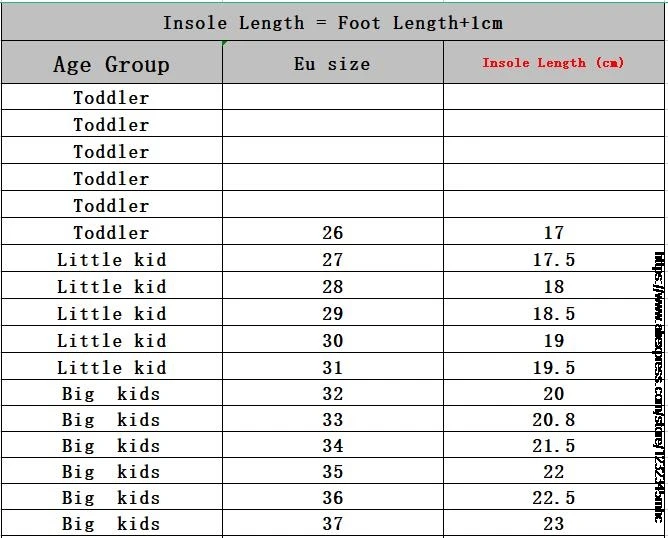Click the Age Group header cell

111,65
